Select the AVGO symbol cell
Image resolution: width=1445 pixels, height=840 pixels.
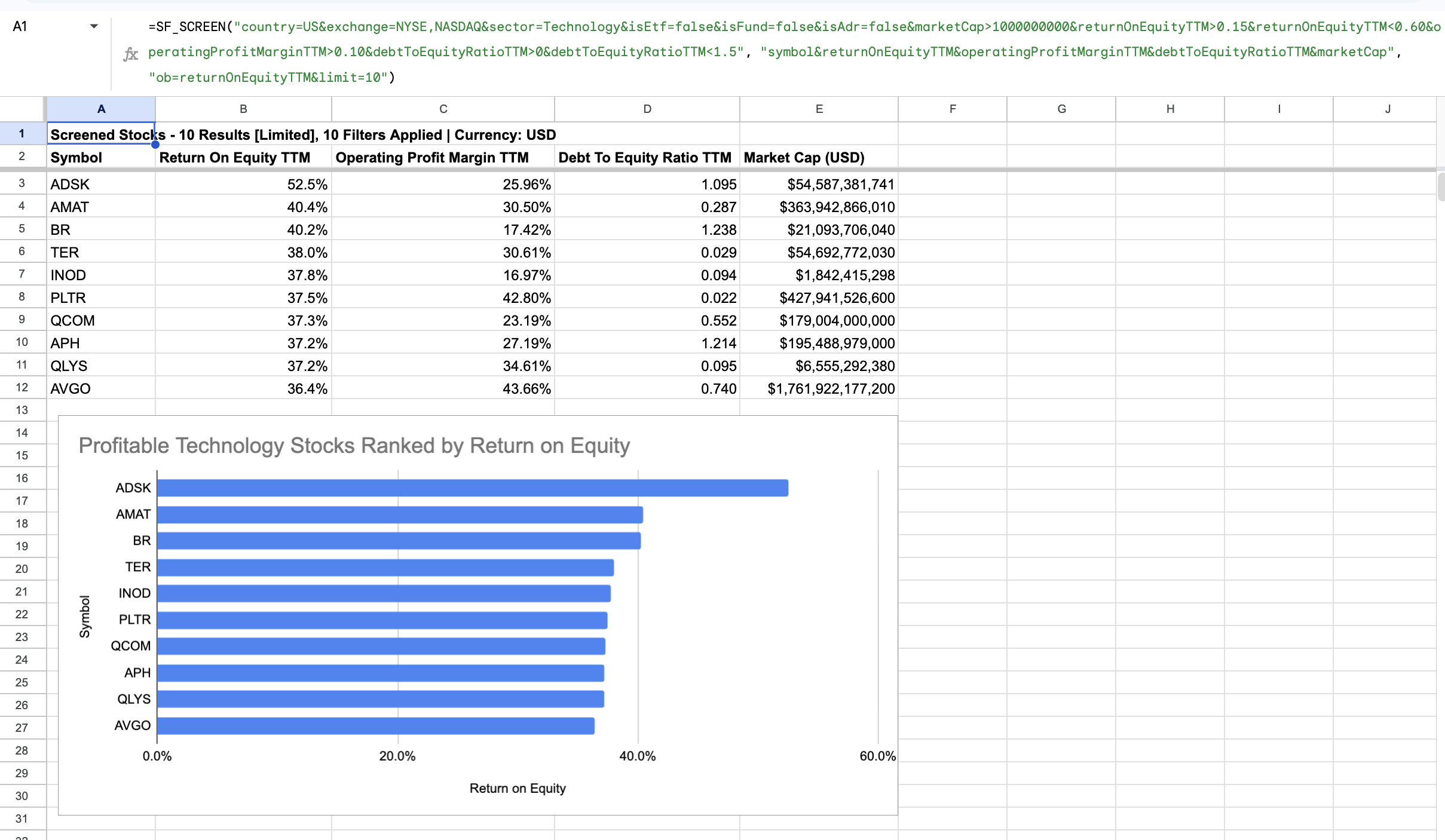click(x=101, y=388)
